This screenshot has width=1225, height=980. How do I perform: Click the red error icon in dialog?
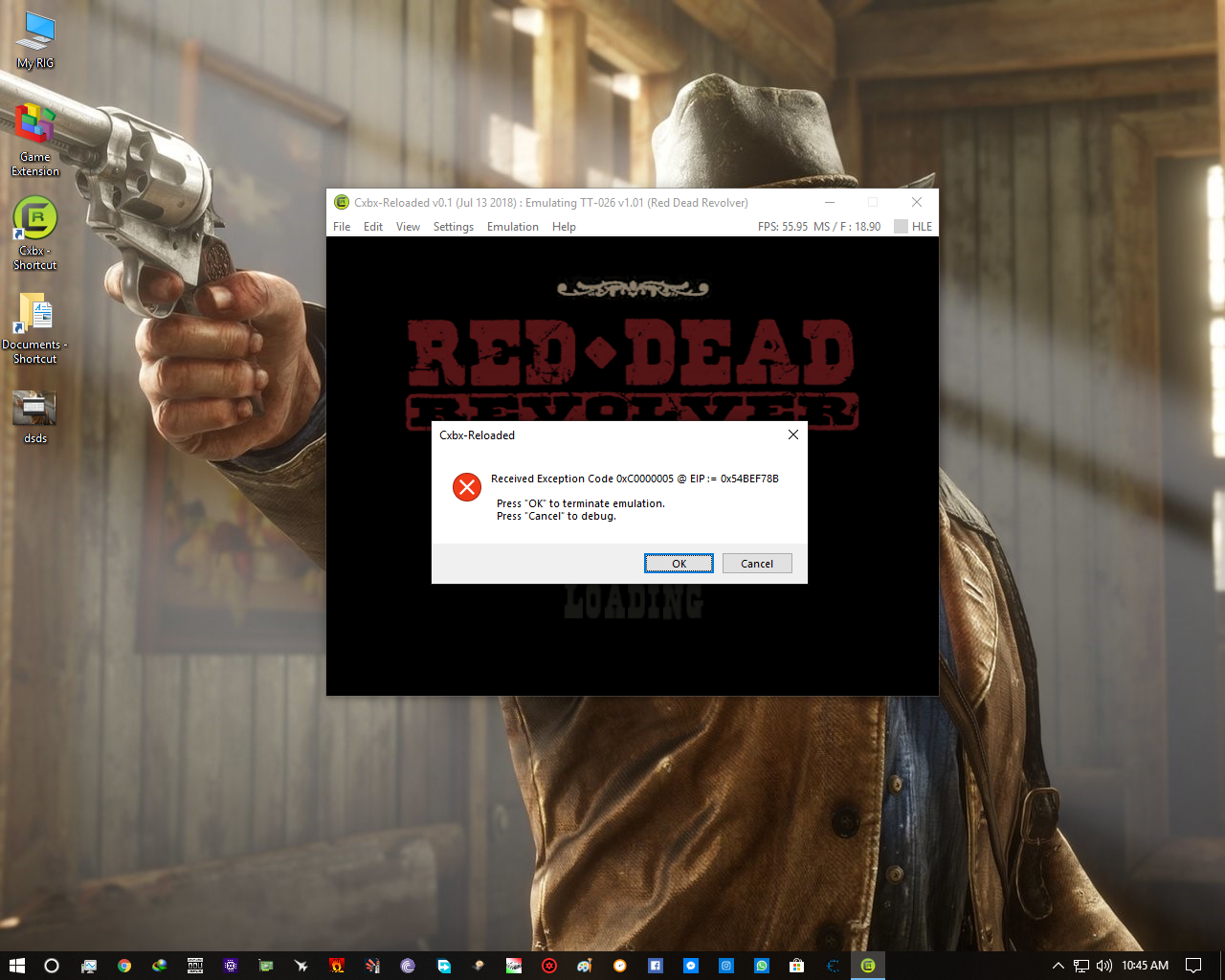(467, 487)
